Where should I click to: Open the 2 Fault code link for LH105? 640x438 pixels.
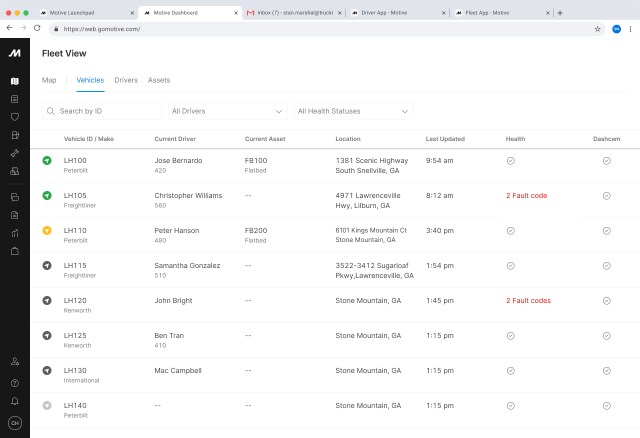point(526,195)
